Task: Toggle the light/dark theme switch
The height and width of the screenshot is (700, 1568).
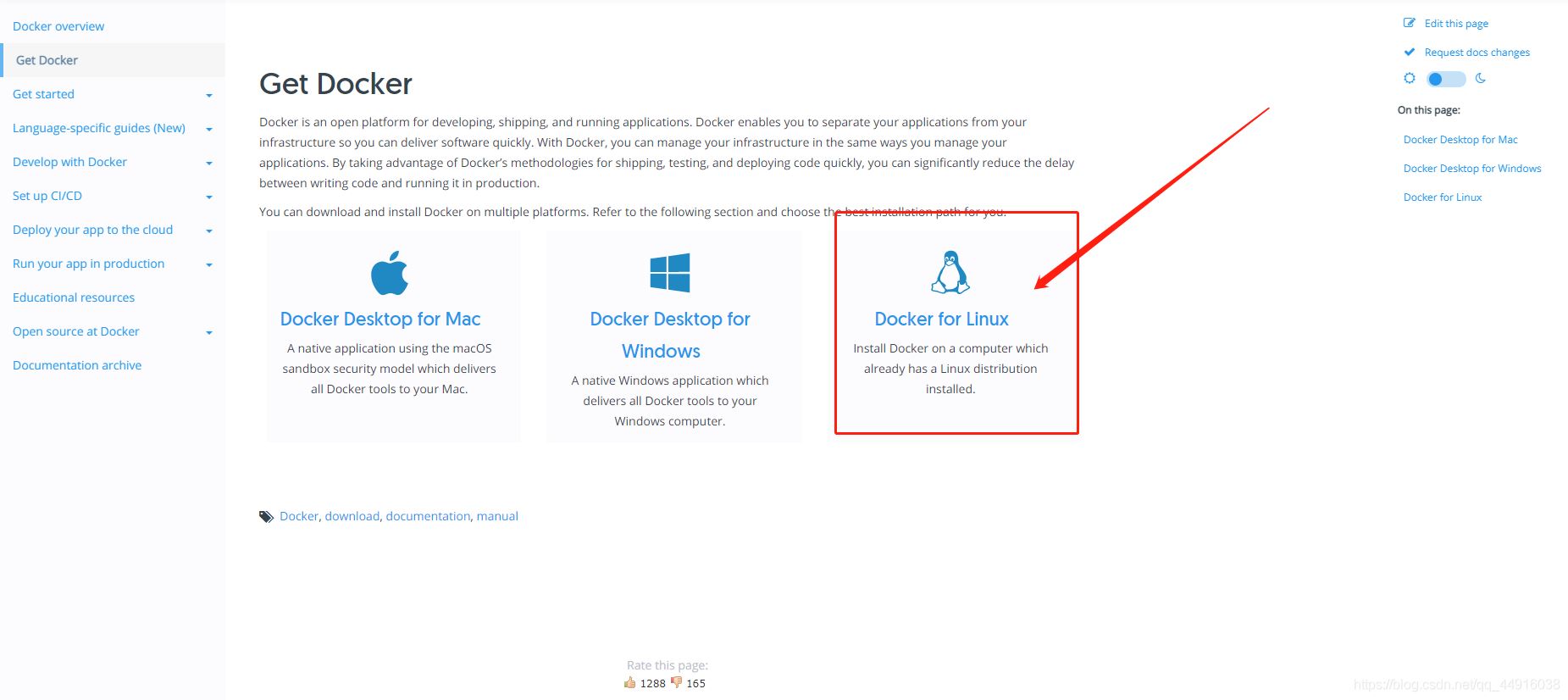Action: [1445, 79]
